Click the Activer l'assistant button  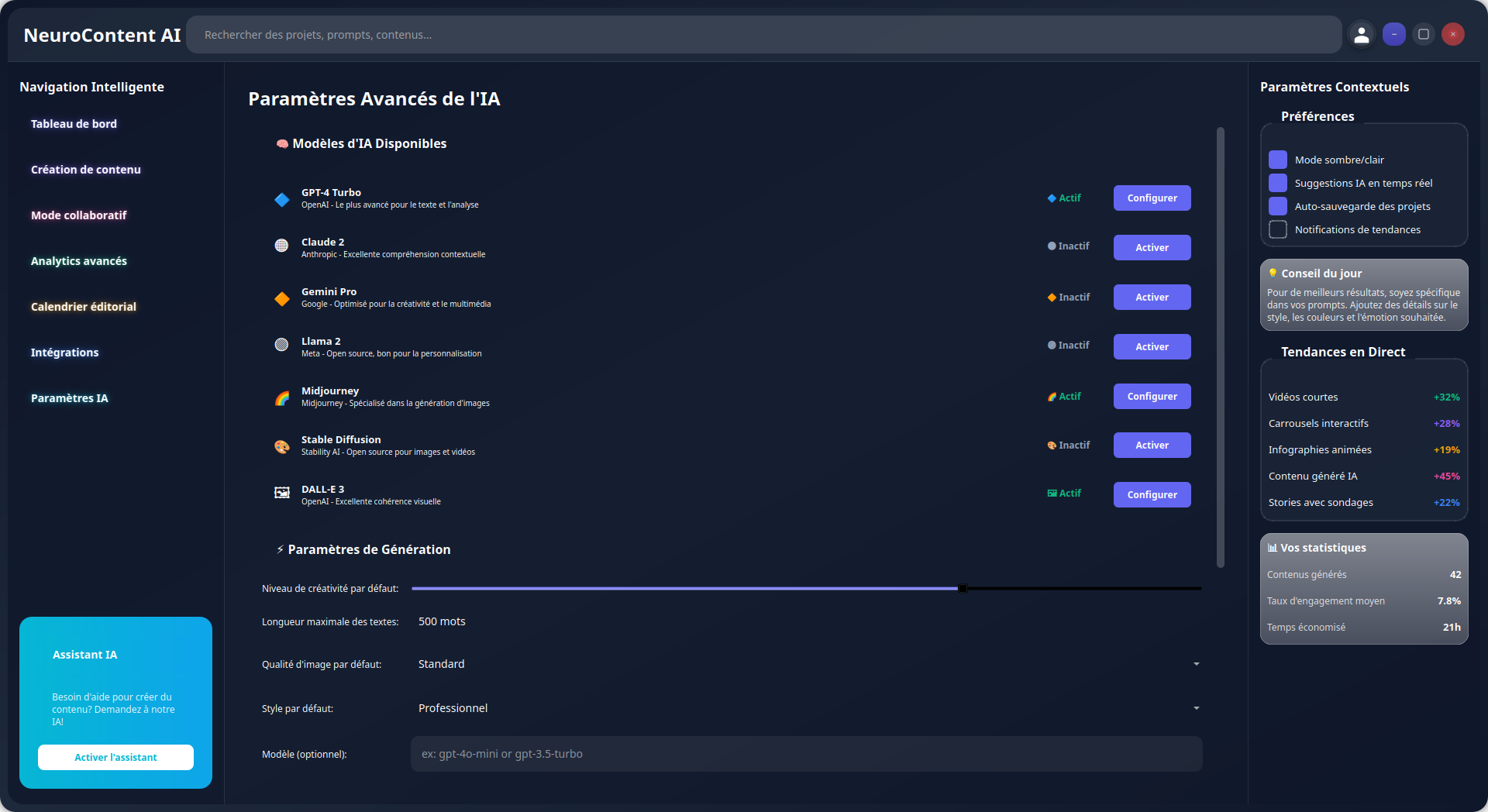coord(115,757)
